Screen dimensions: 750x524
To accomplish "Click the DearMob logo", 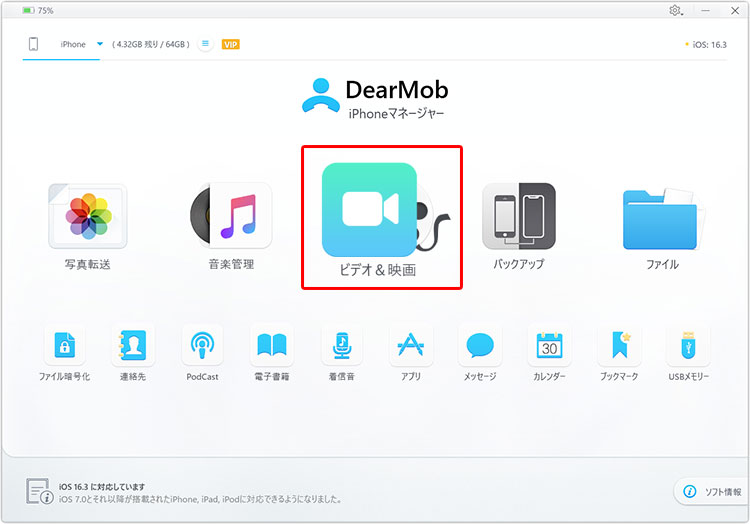I will pyautogui.click(x=375, y=99).
